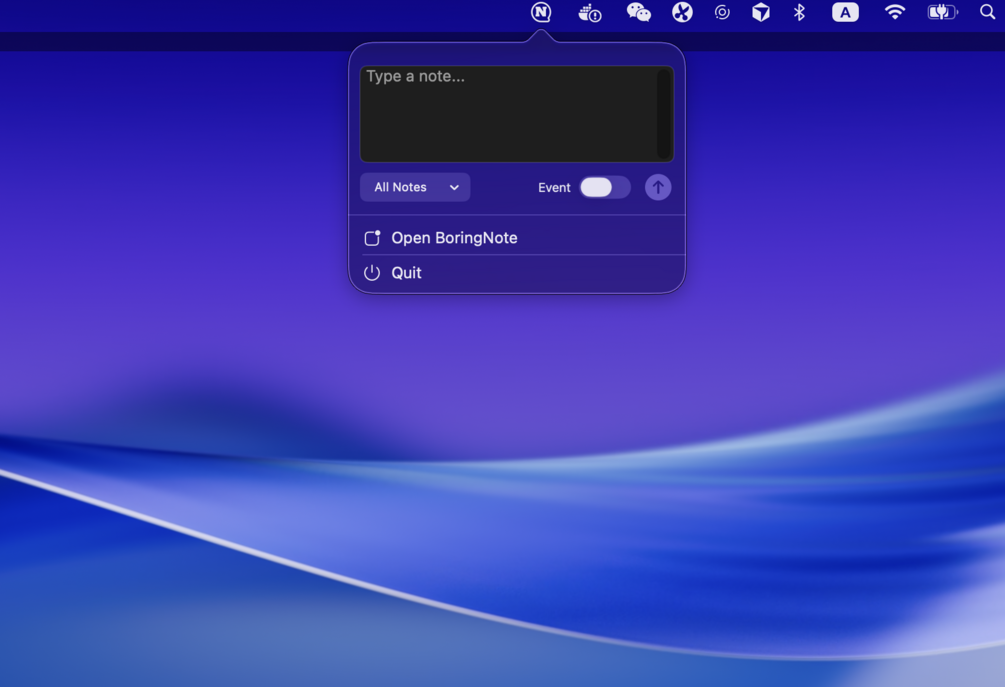
Task: Choose Open BoringNote menu item
Action: tap(517, 238)
